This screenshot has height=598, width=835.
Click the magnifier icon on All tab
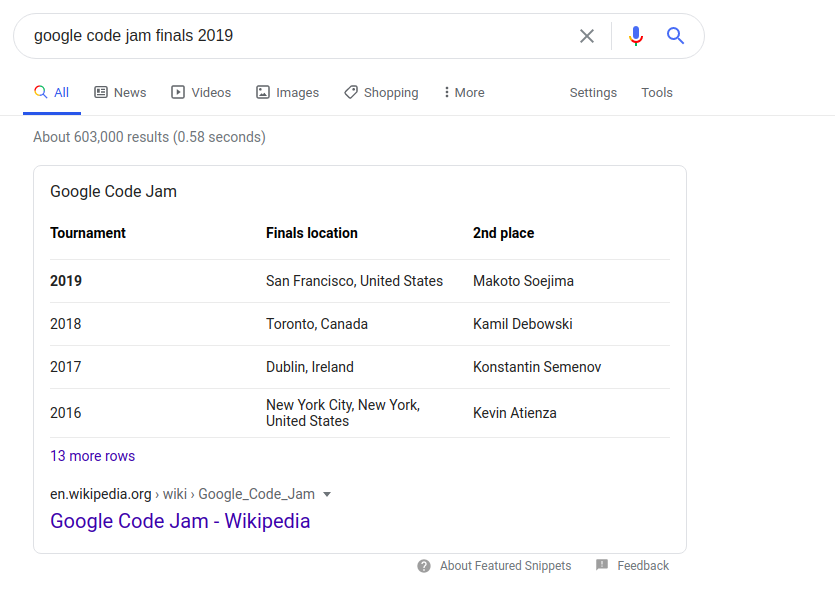pyautogui.click(x=40, y=92)
